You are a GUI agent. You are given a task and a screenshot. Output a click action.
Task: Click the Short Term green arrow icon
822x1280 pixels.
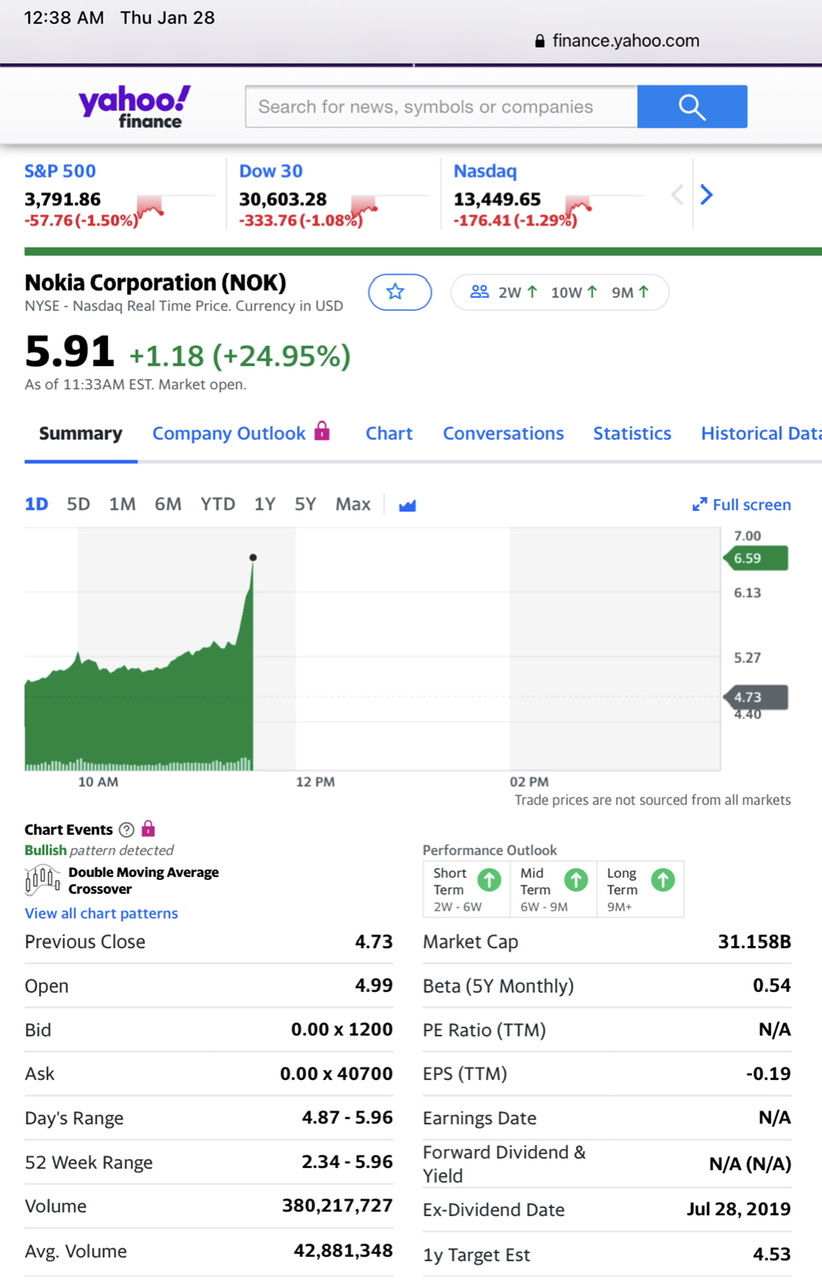pyautogui.click(x=489, y=880)
